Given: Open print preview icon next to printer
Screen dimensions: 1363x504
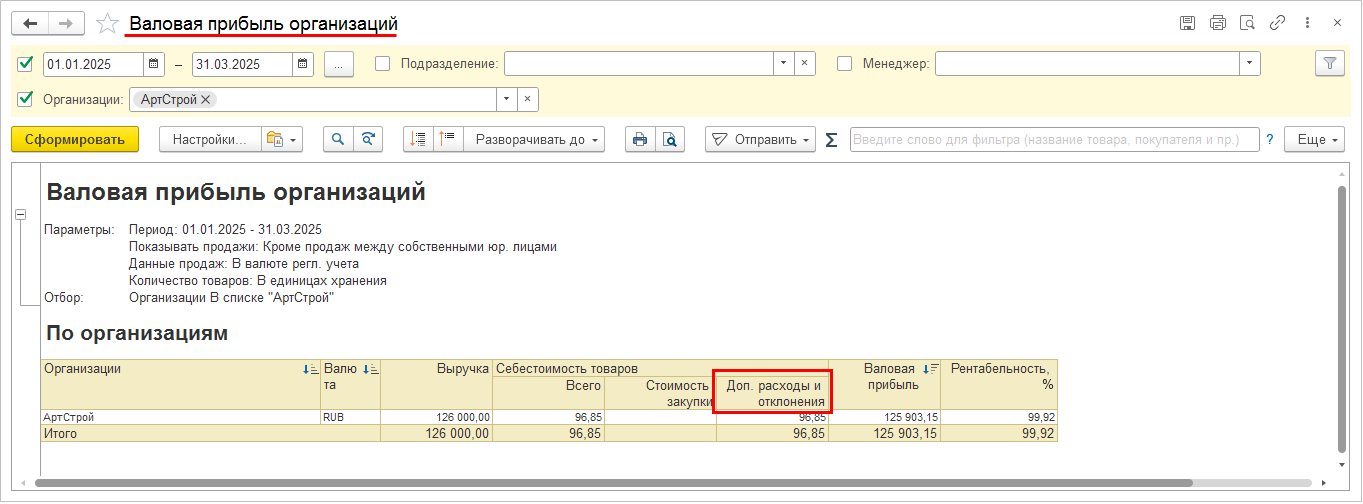Looking at the screenshot, I should pos(670,140).
